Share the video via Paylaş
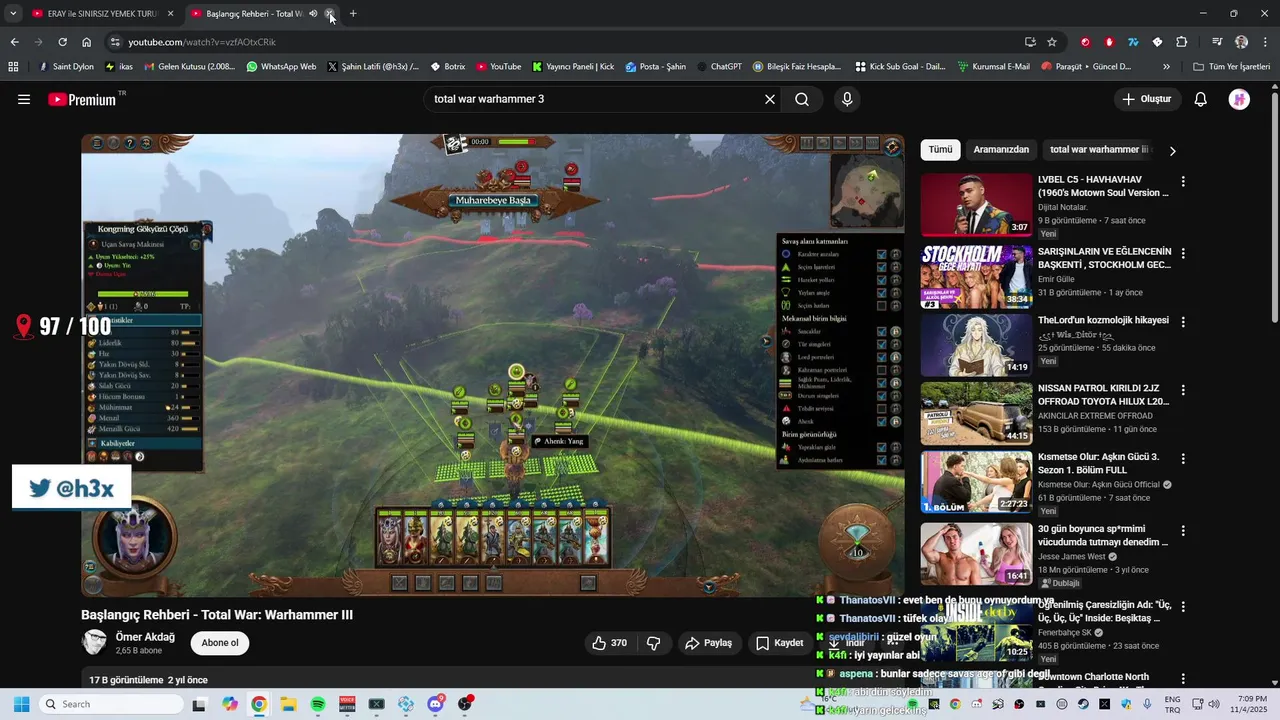Viewport: 1280px width, 720px height. 708,643
